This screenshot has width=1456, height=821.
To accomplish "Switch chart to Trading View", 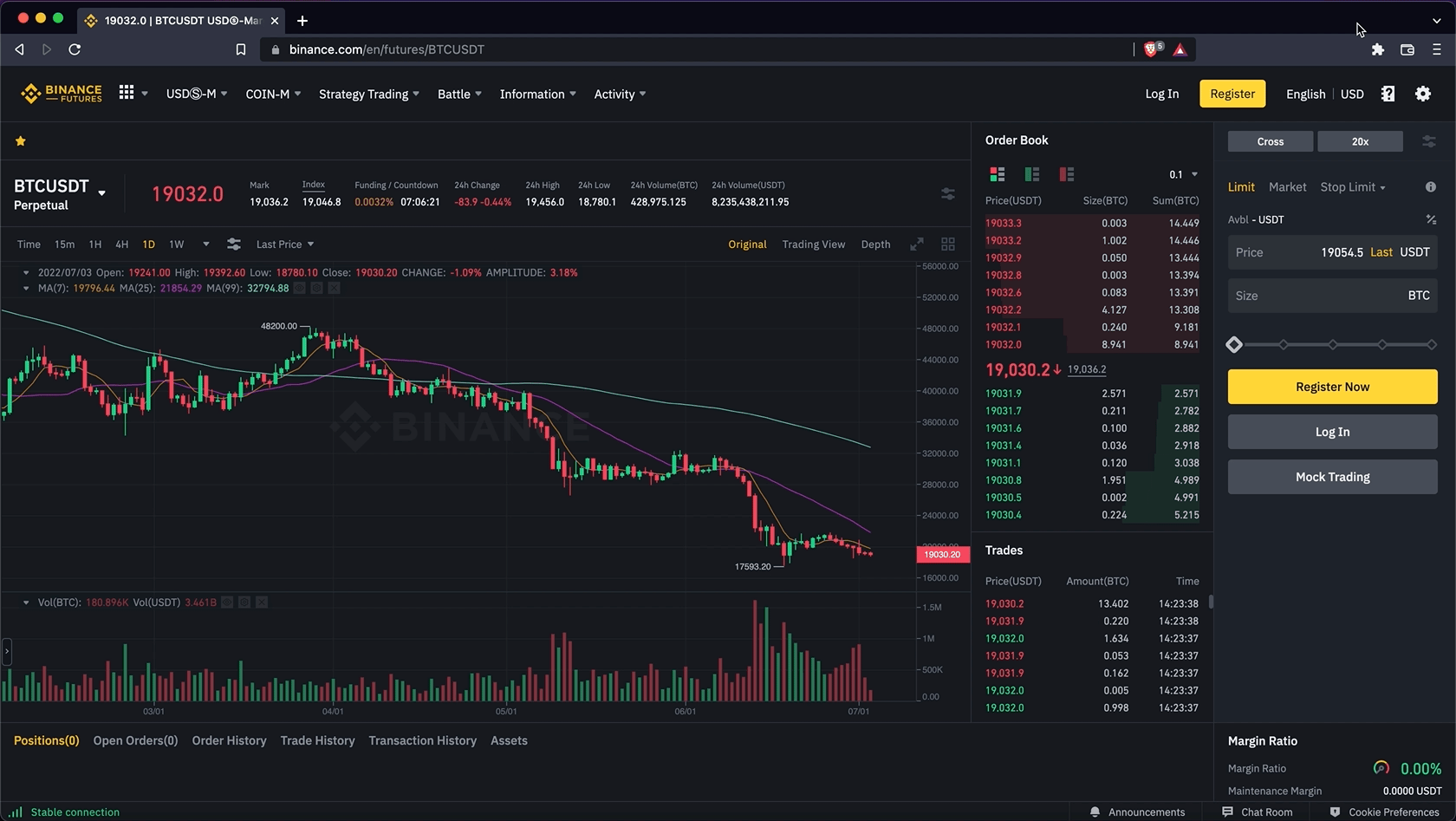I will pos(813,244).
